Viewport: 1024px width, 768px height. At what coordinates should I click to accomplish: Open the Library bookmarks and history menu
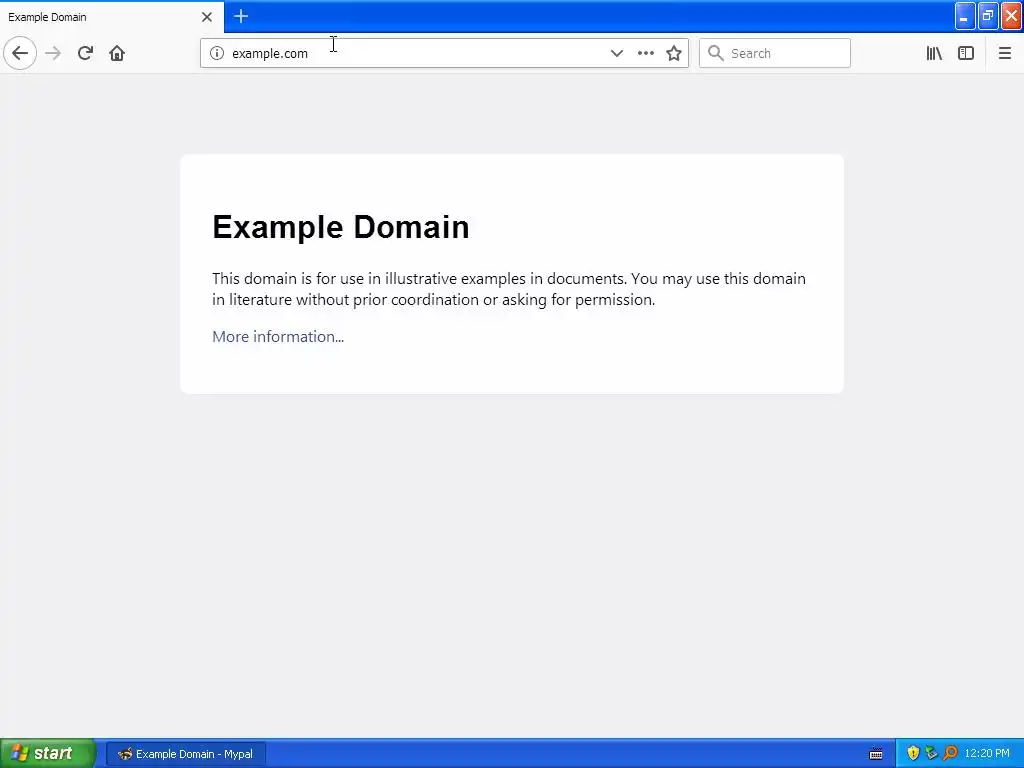click(x=934, y=53)
